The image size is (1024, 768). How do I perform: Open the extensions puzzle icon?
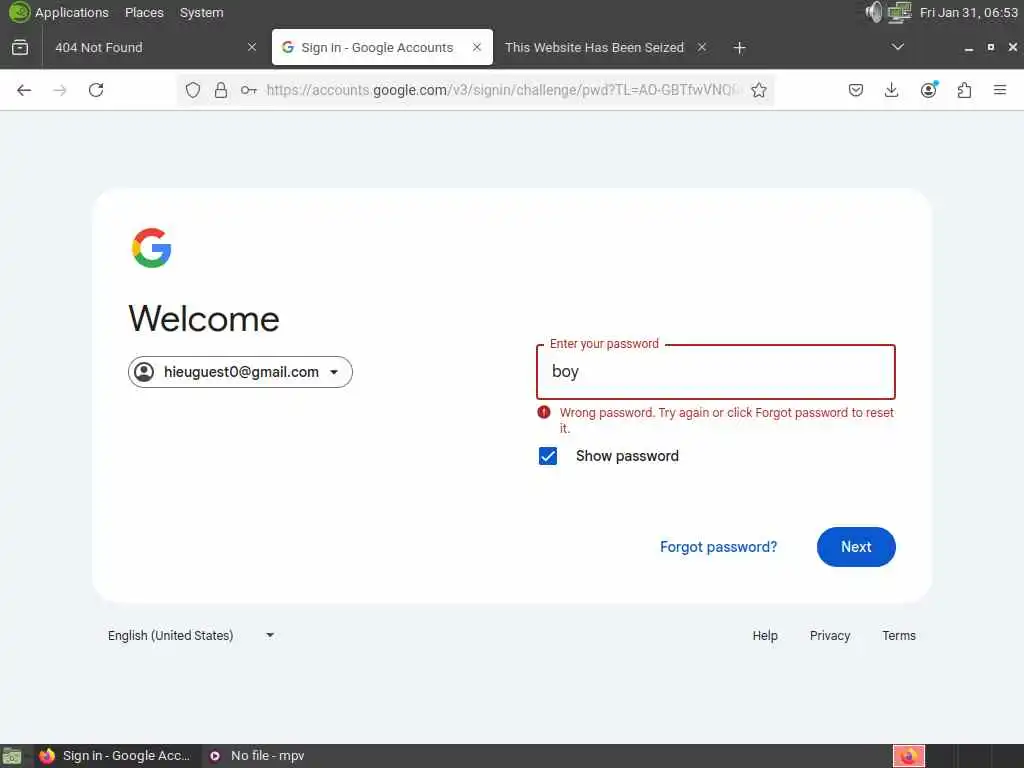coord(964,90)
